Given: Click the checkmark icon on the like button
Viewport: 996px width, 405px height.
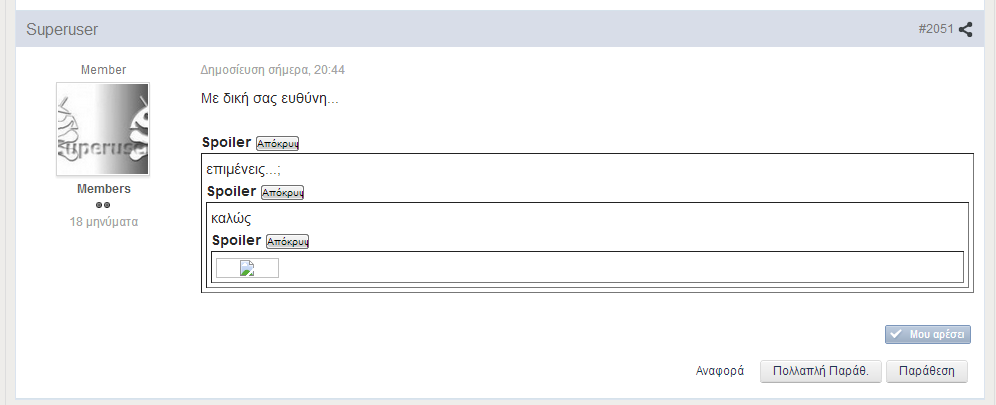Looking at the screenshot, I should 896,335.
